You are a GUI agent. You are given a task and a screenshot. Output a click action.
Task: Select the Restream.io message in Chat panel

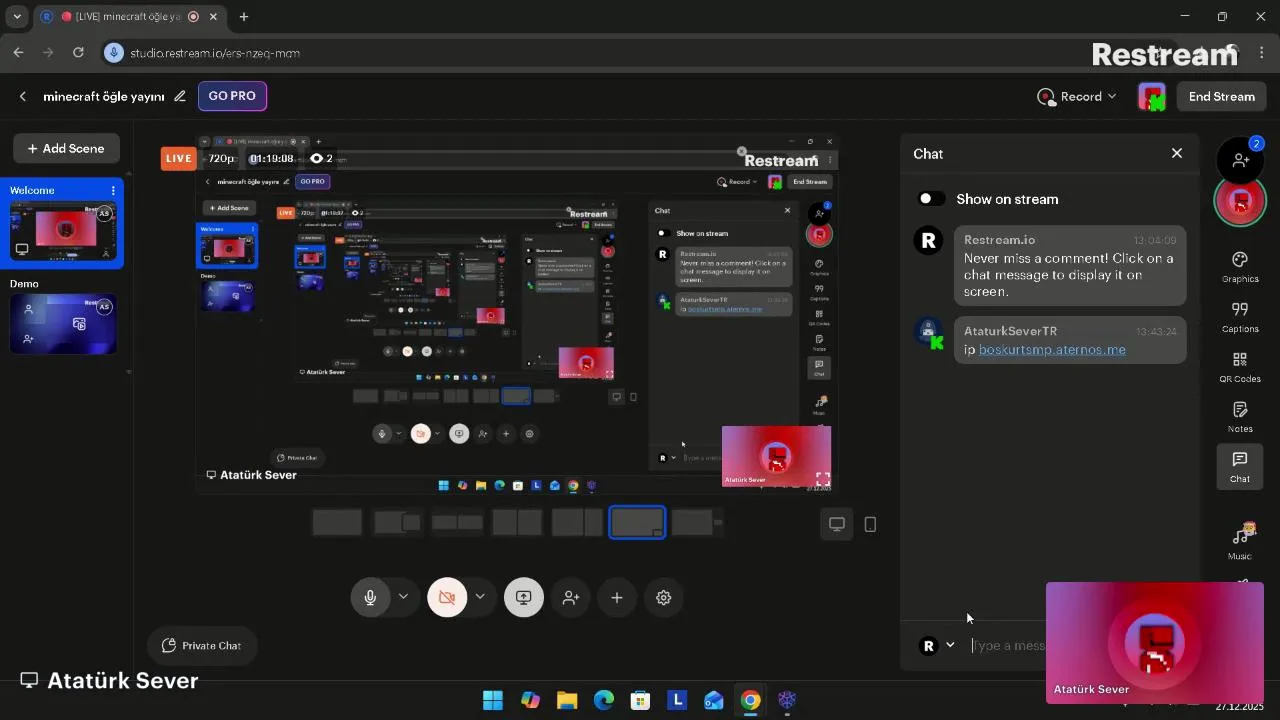(x=1070, y=265)
